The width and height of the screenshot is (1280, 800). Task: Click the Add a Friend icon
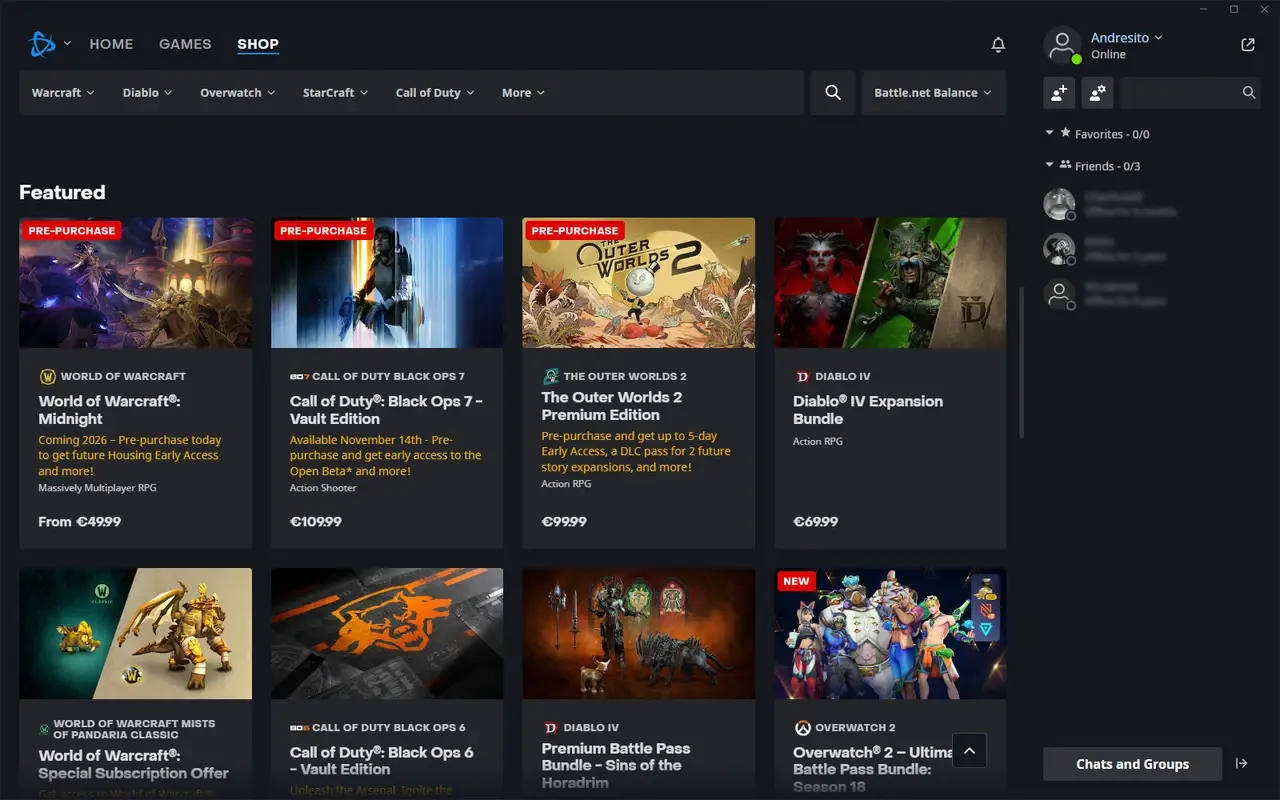coord(1059,92)
